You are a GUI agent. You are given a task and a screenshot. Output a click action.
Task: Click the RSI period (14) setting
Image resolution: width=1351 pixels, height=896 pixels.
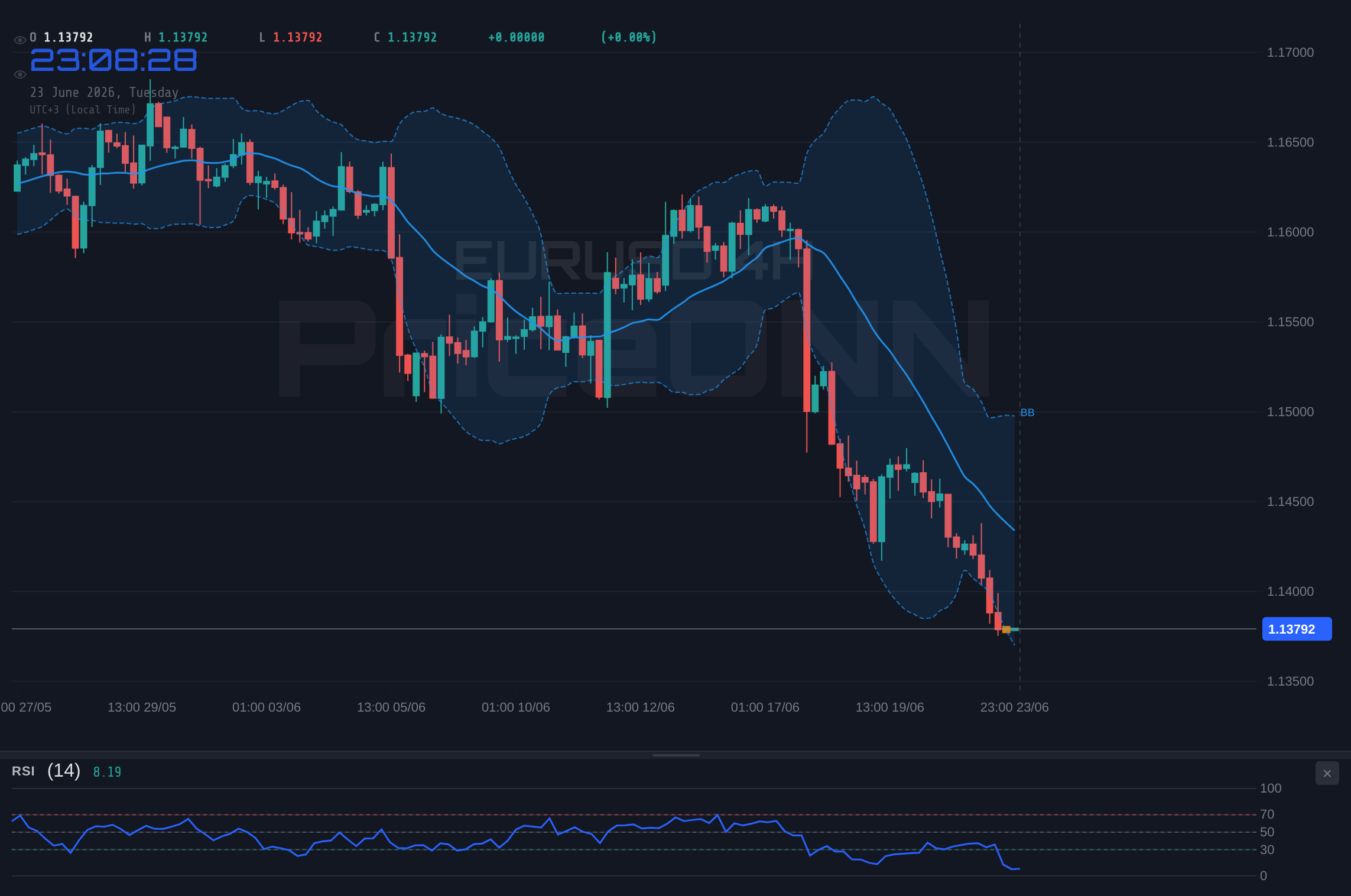pos(64,771)
